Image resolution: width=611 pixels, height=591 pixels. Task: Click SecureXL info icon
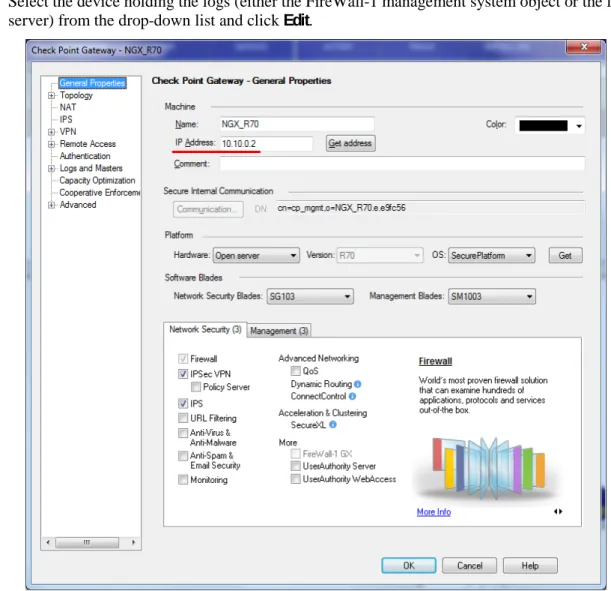(x=333, y=425)
